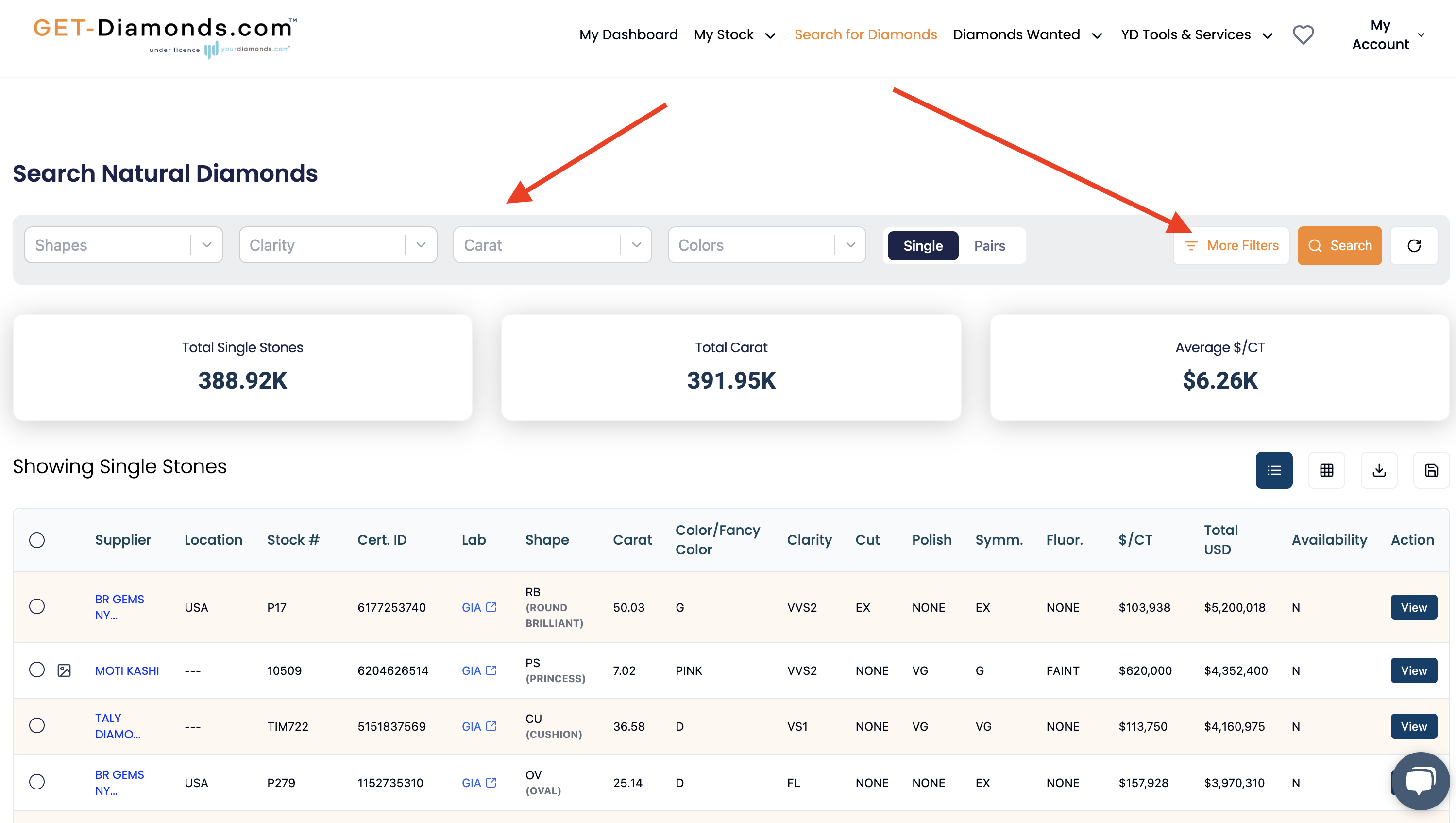1456x823 pixels.
Task: Open the chat support bubble
Action: click(1421, 781)
